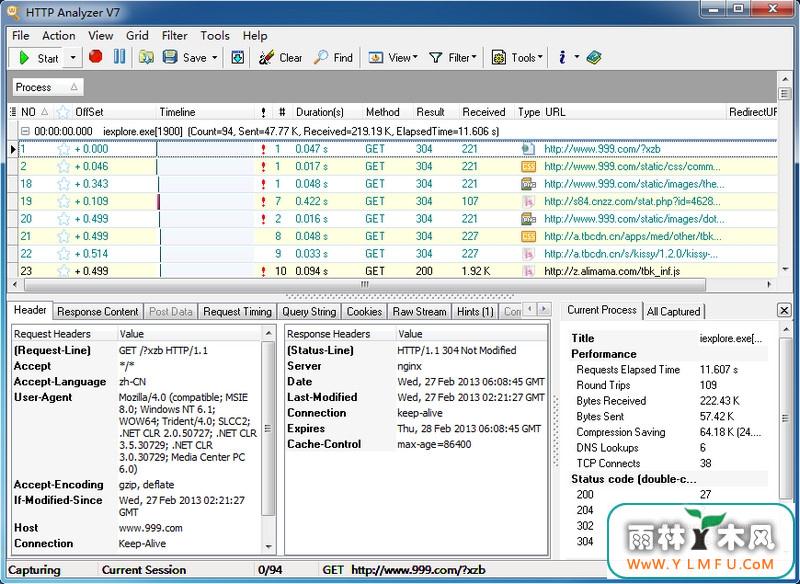The image size is (800, 584).
Task: Switch to the Raw Stream tab
Action: point(419,312)
